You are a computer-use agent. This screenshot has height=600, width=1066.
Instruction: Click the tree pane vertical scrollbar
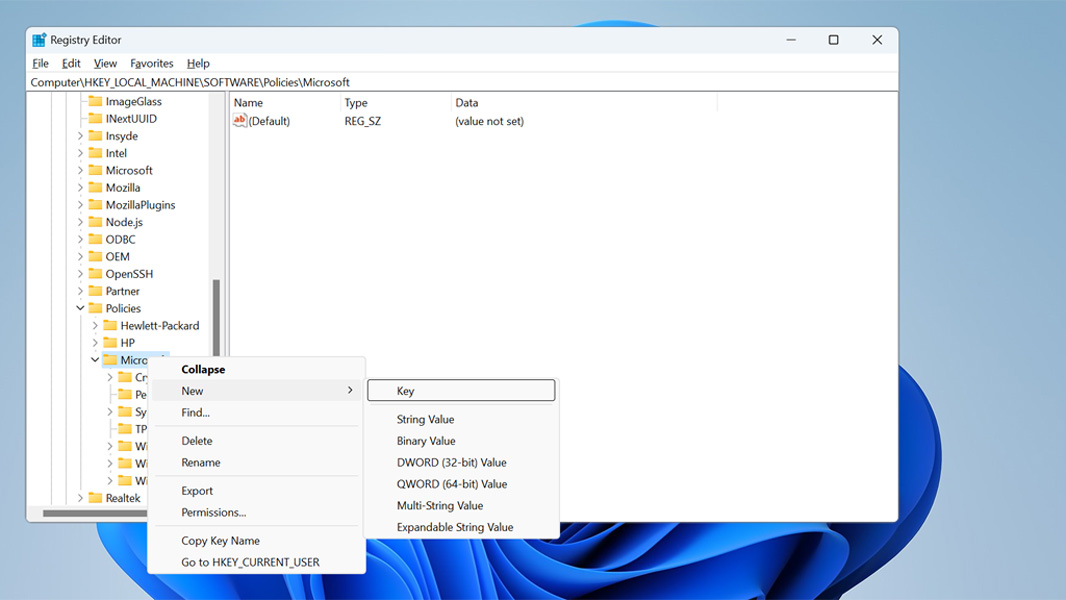pos(216,320)
